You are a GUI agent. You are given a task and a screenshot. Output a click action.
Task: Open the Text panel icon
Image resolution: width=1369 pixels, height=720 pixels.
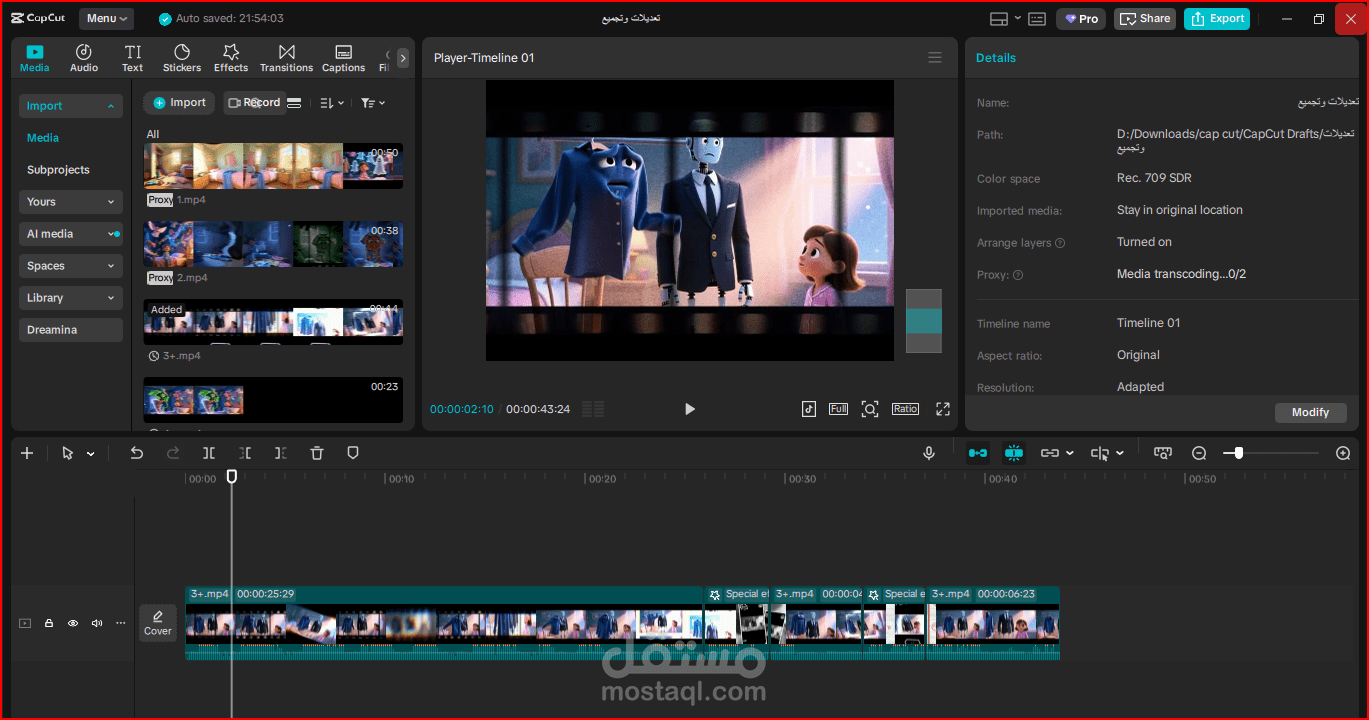coord(133,58)
